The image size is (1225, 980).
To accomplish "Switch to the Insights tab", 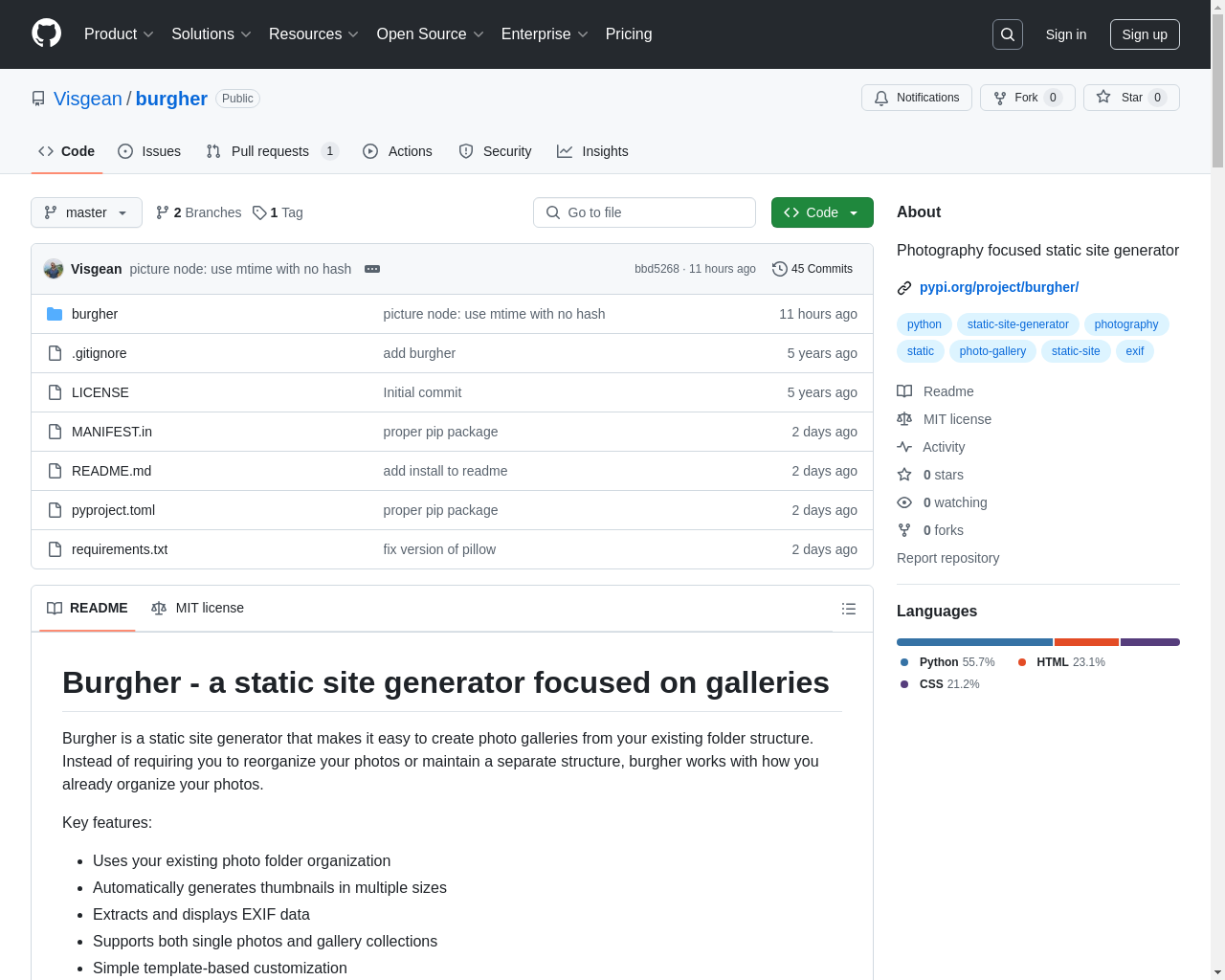I will point(592,151).
